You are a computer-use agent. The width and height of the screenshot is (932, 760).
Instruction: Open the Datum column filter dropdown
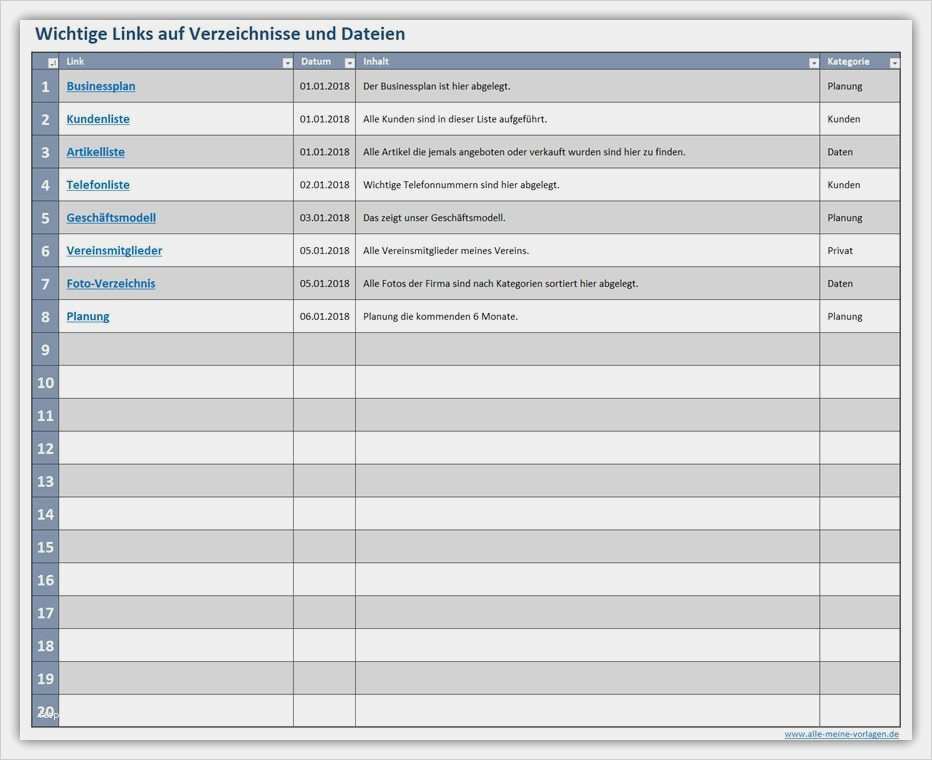(x=348, y=61)
